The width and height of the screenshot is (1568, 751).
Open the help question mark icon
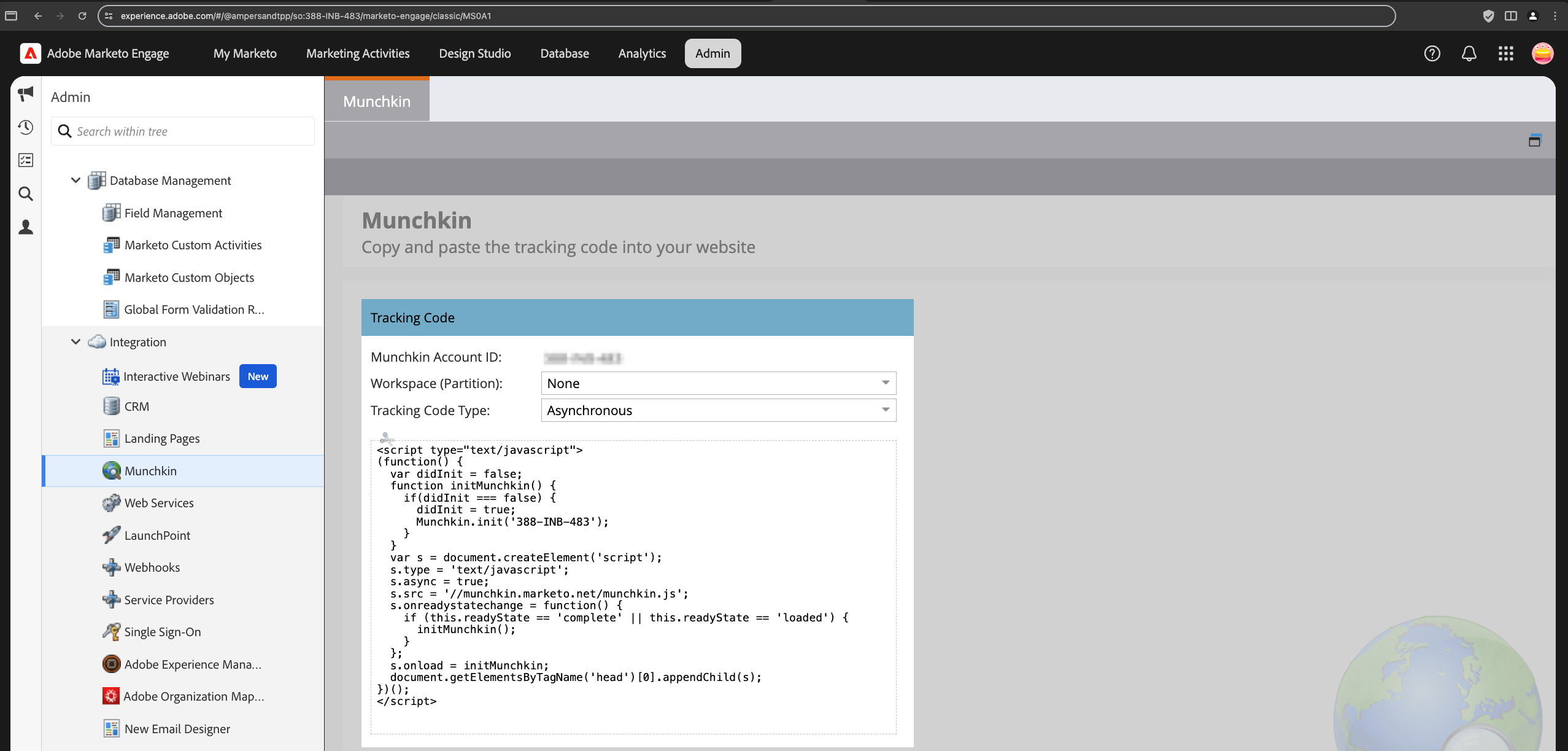tap(1432, 53)
